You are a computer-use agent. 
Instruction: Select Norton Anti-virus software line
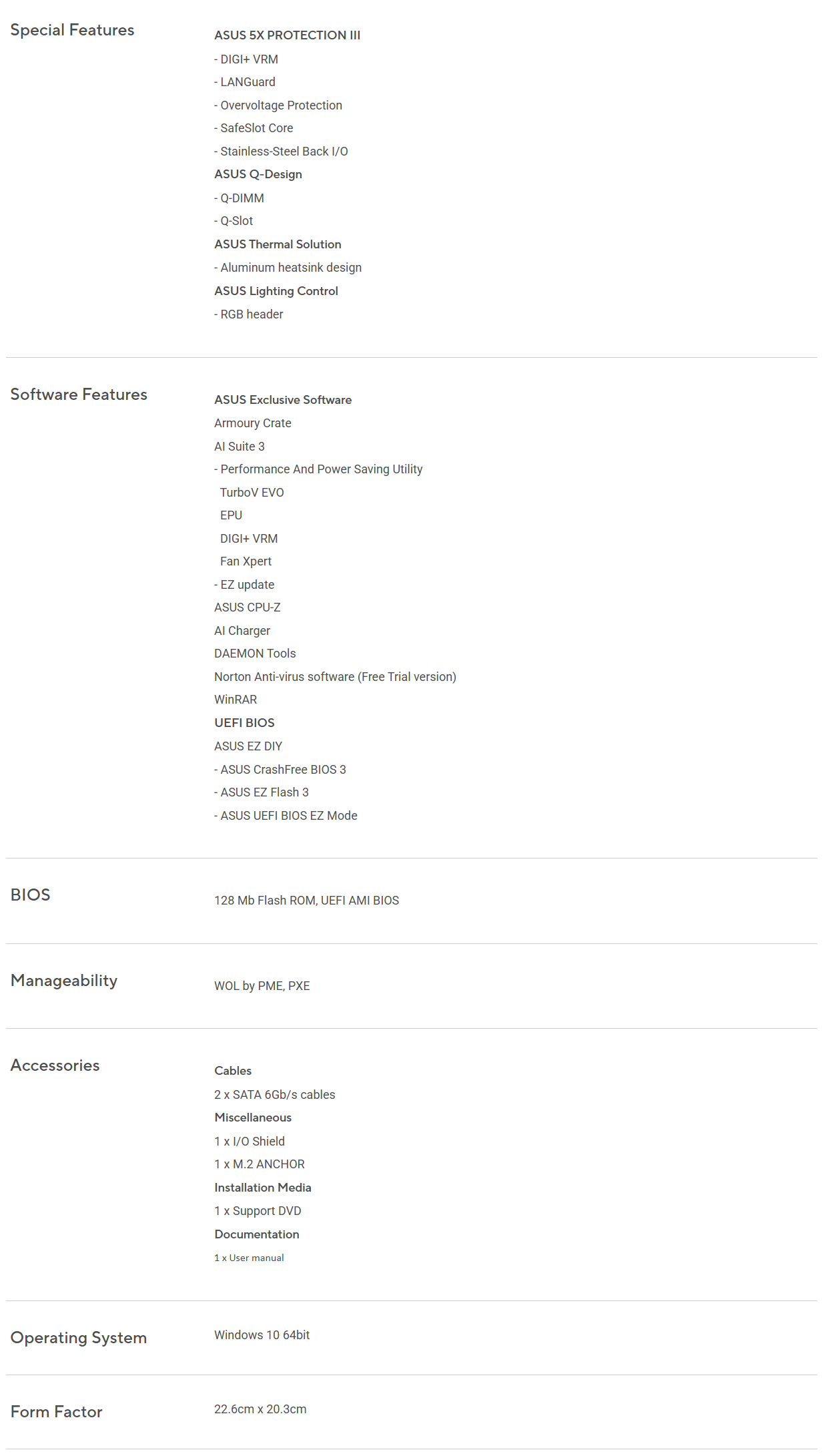pos(335,677)
